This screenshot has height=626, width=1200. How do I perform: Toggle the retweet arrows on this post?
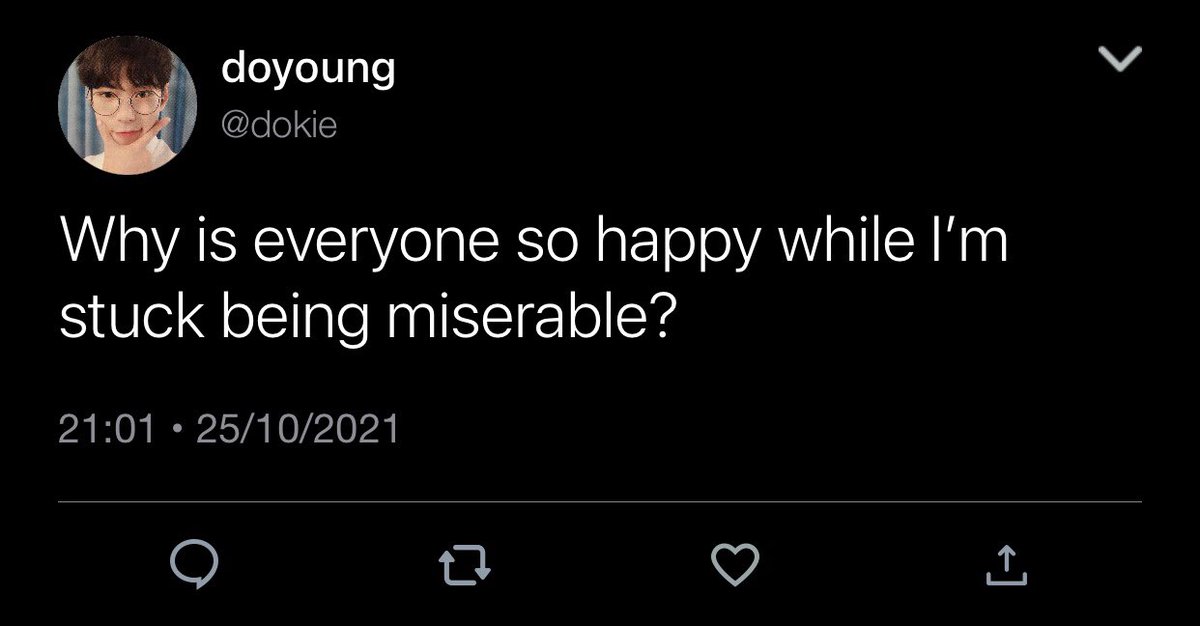(468, 567)
